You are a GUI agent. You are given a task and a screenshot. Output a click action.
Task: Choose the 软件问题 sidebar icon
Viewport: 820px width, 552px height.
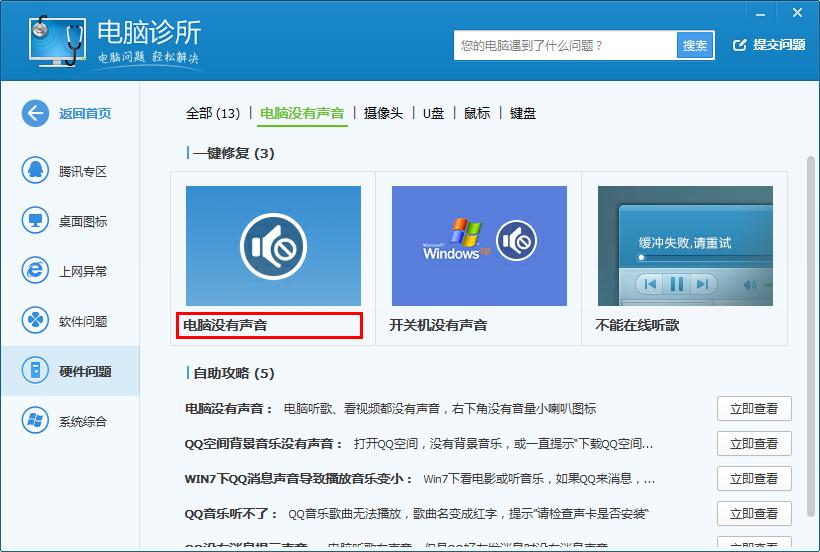[35, 320]
